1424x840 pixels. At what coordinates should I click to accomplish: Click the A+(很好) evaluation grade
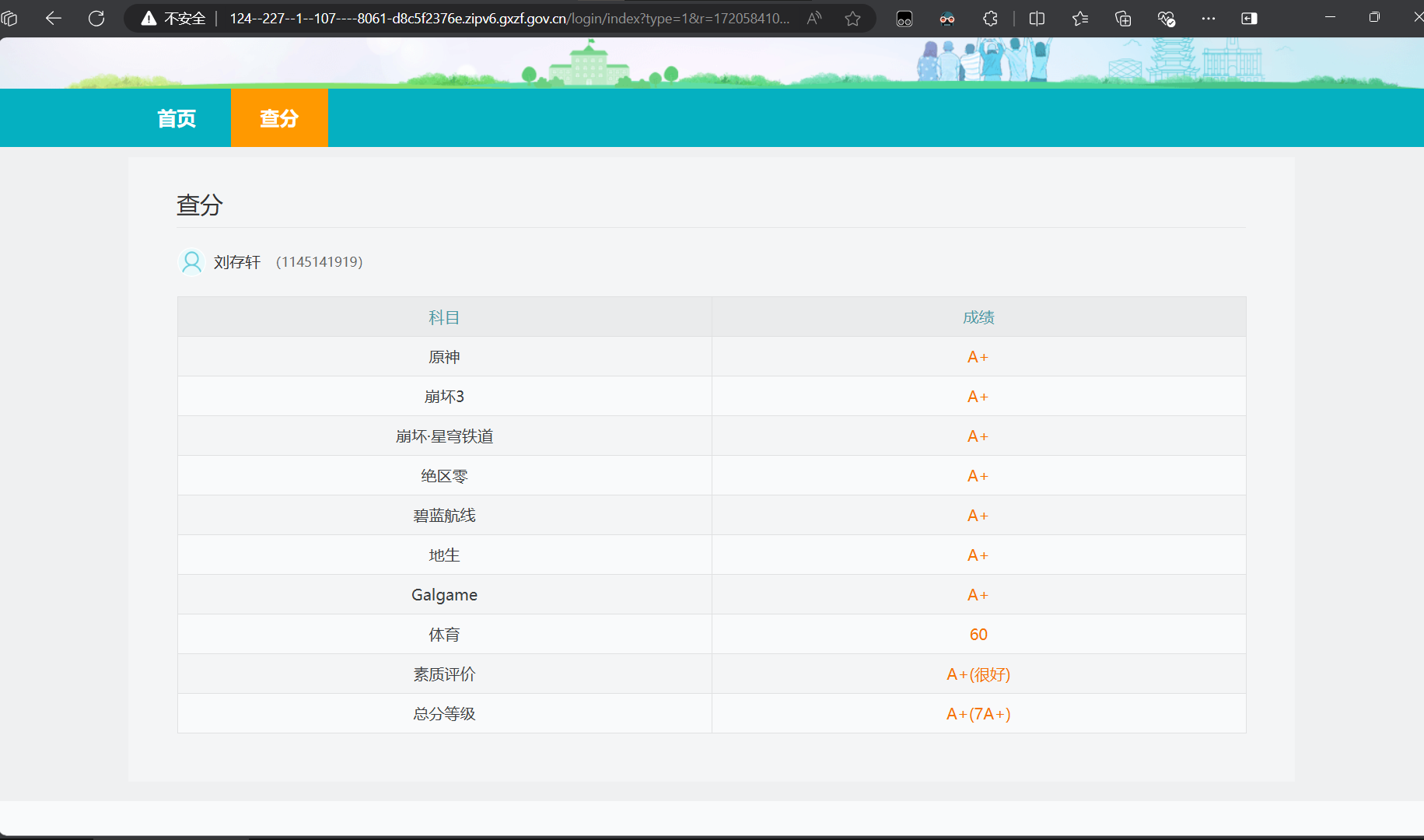pos(978,674)
